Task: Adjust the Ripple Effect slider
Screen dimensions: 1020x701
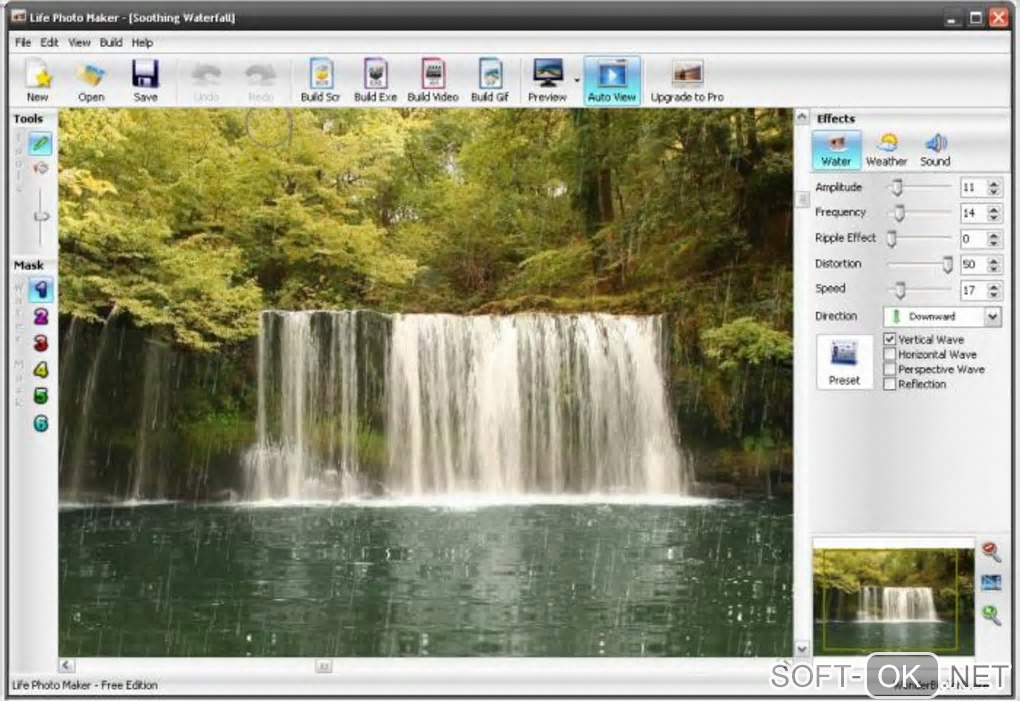Action: pos(892,239)
